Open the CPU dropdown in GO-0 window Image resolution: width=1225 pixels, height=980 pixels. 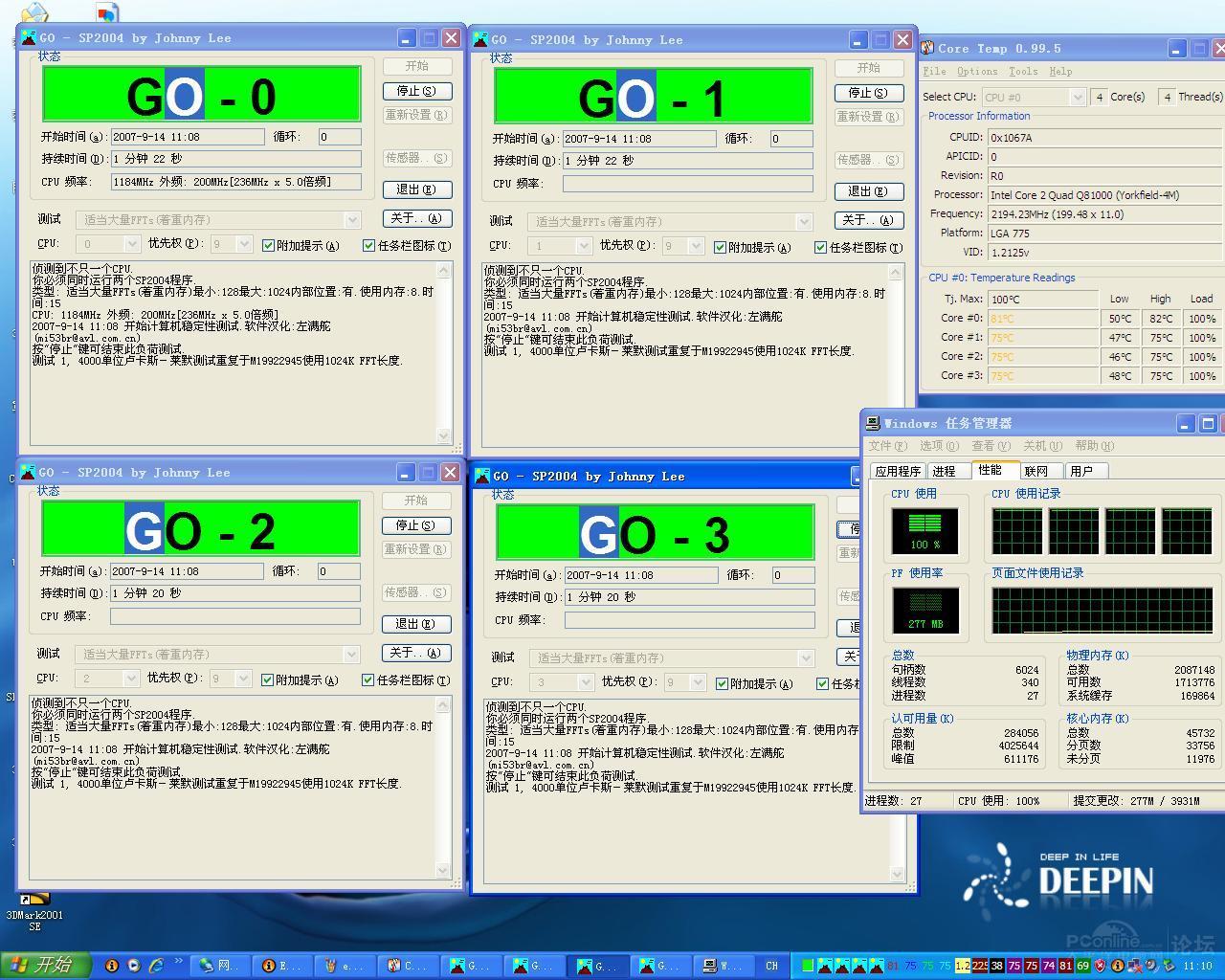click(131, 244)
